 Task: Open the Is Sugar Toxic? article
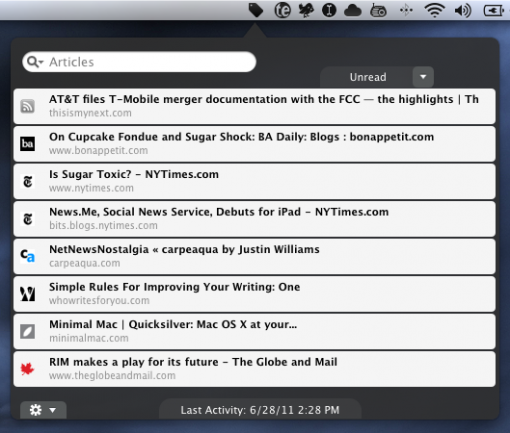pyautogui.click(x=254, y=181)
